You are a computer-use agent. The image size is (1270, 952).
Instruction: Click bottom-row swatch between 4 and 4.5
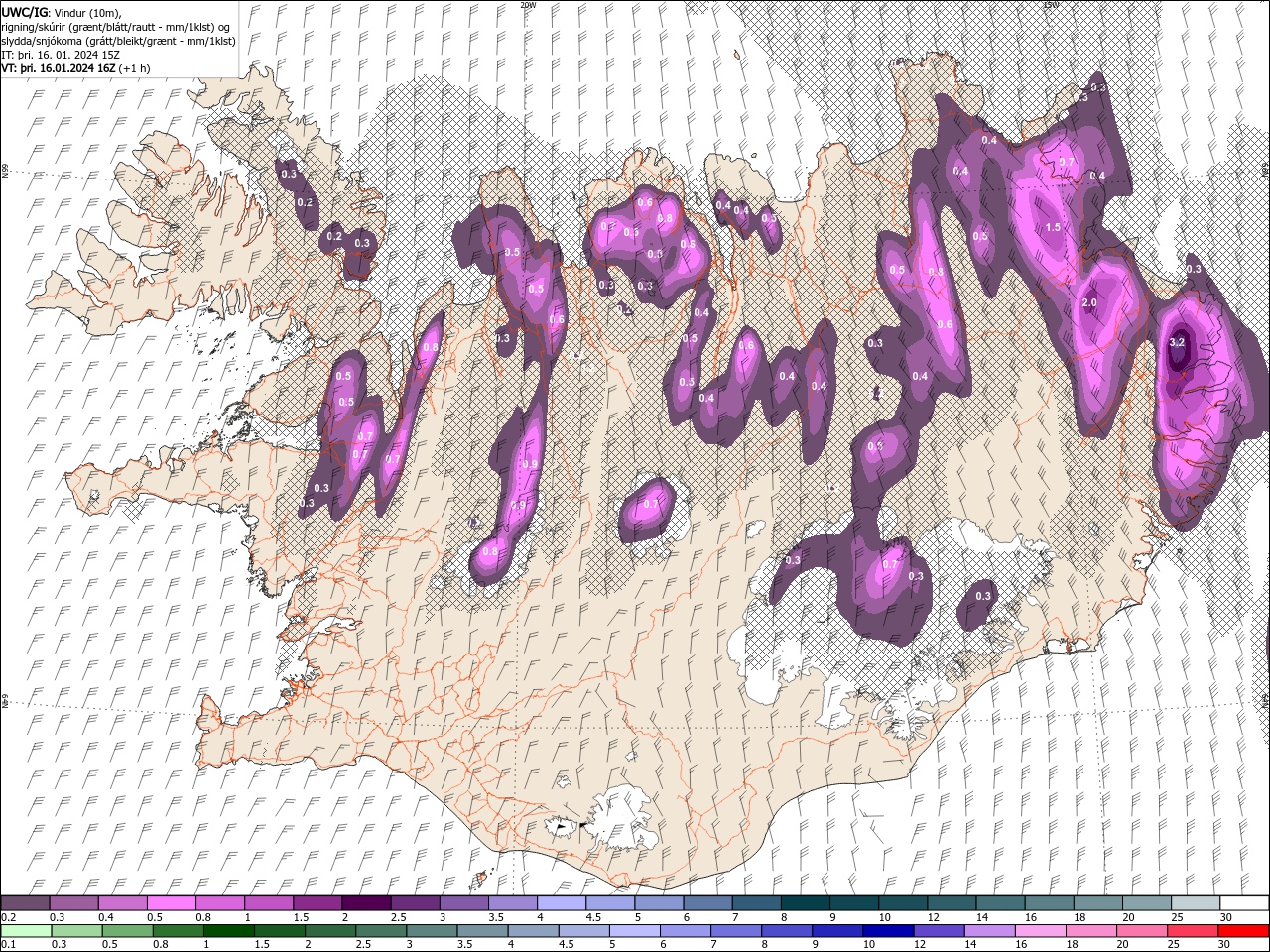click(x=534, y=931)
